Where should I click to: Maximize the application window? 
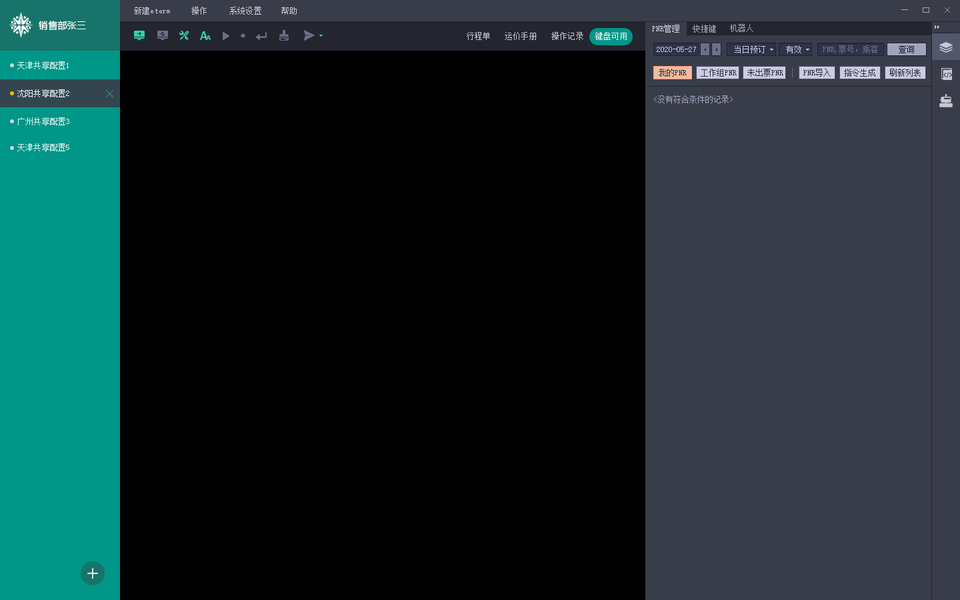tap(926, 10)
